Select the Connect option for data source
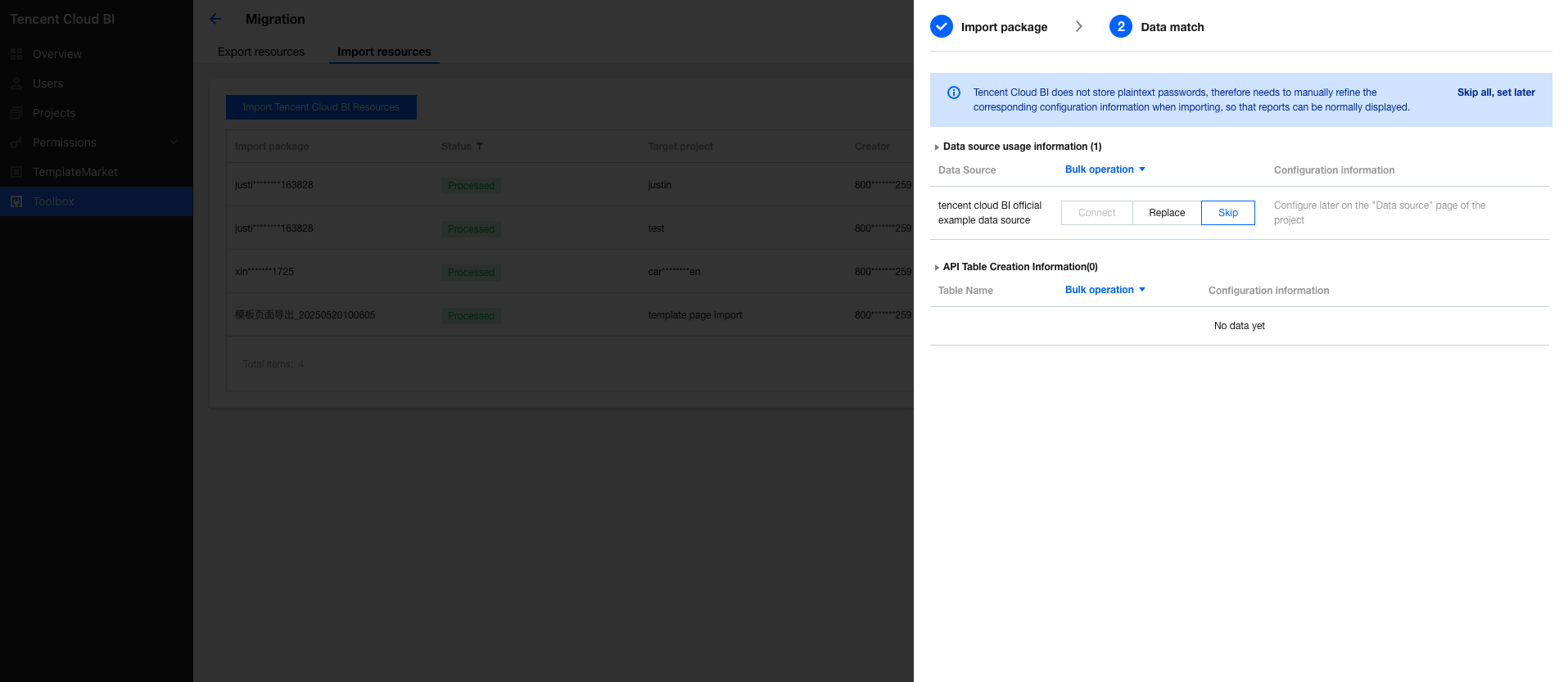The width and height of the screenshot is (1568, 682). click(x=1096, y=213)
